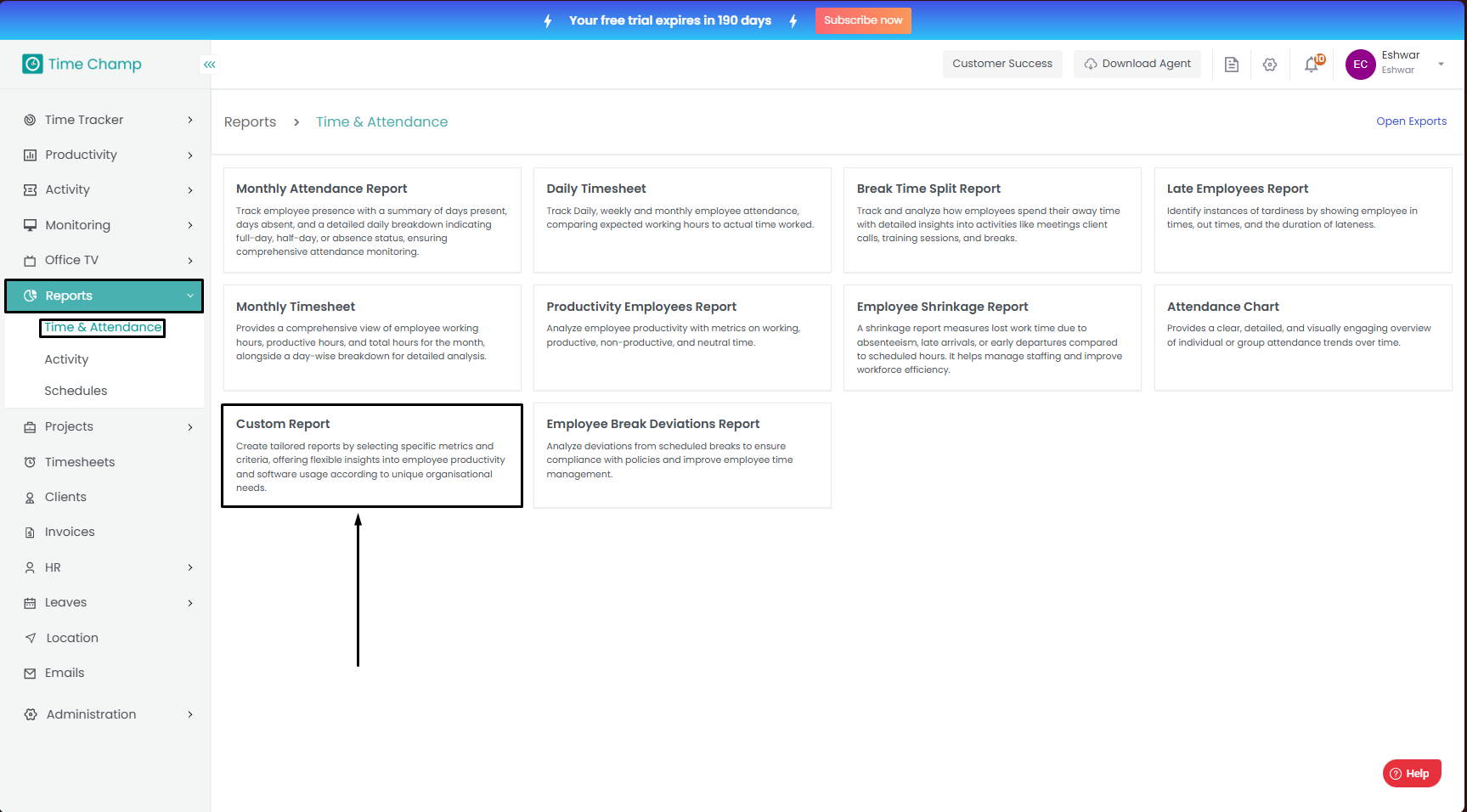Click the Projects briefcase icon
This screenshot has width=1467, height=812.
tap(30, 427)
